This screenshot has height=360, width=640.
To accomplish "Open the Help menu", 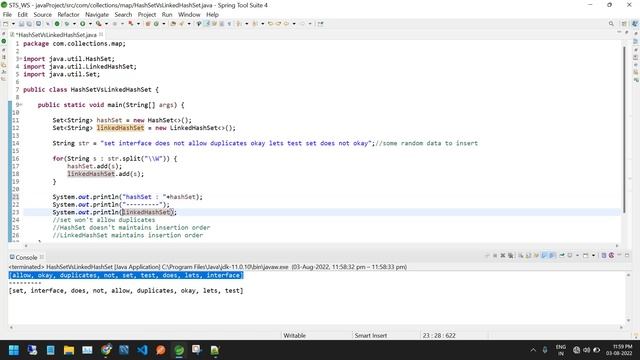I will coord(212,14).
